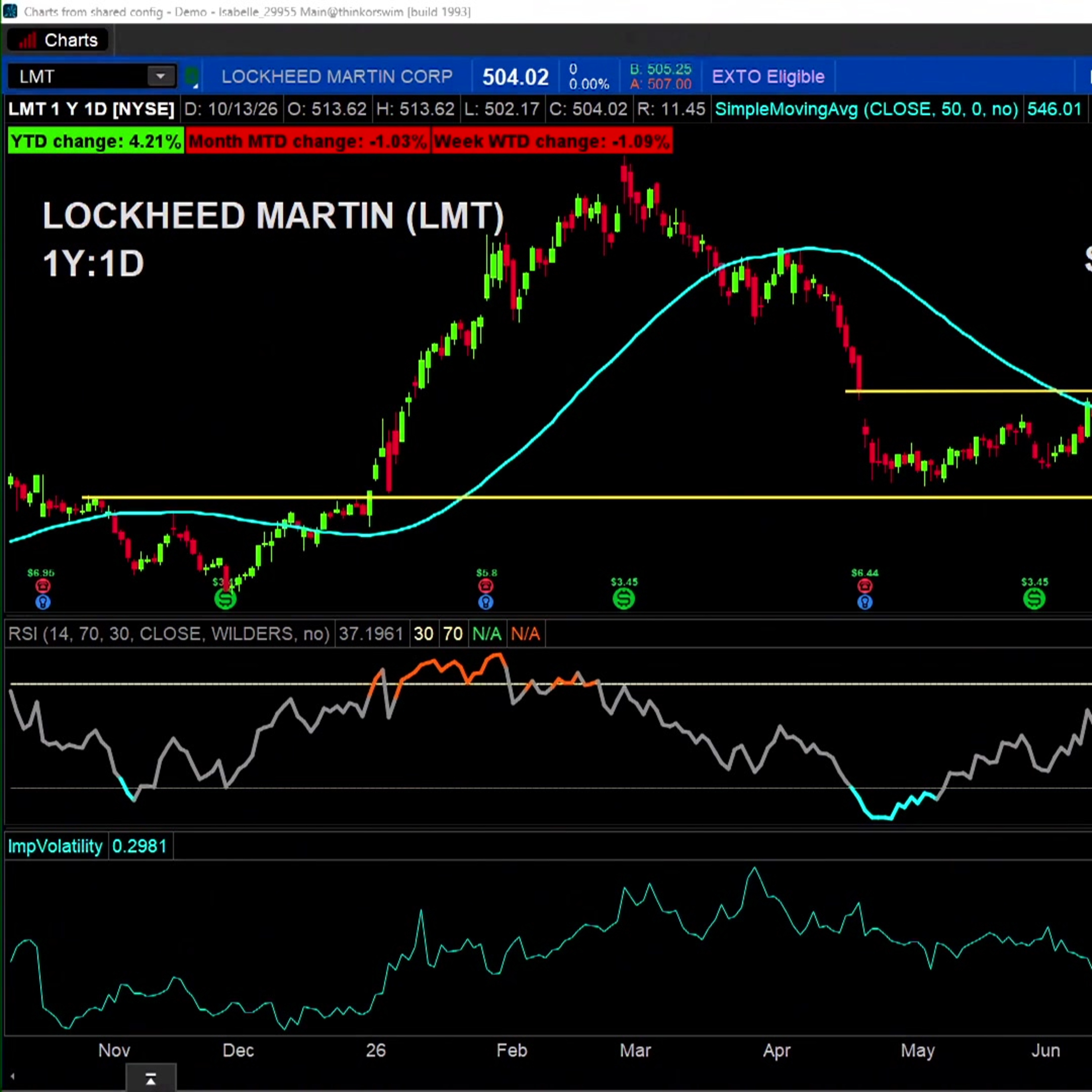
Task: Click the SimpleMovingAvg study label
Action: (866, 109)
